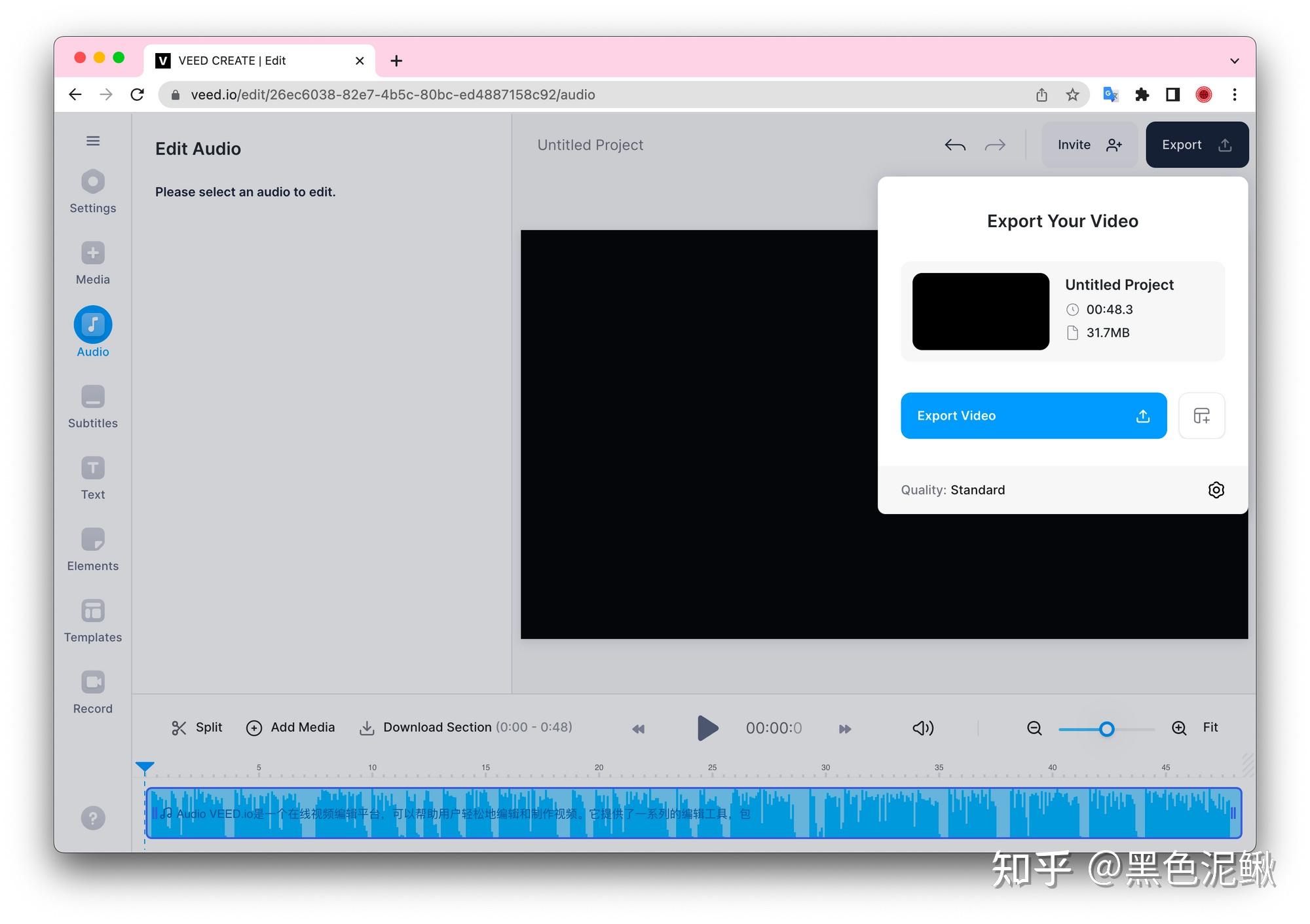The image size is (1310, 924).
Task: Click the Export Video button
Action: 1033,415
